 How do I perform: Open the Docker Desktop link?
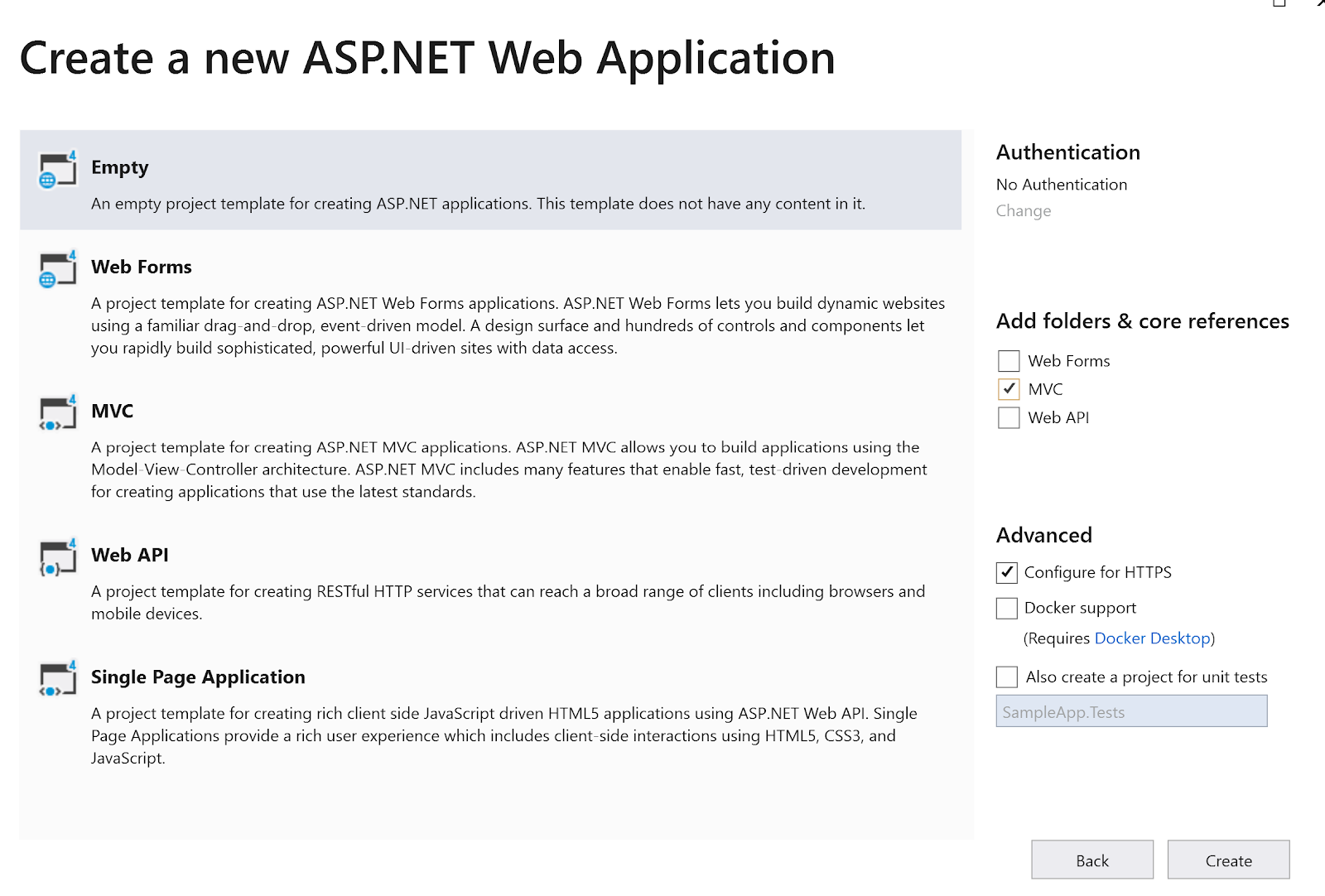click(x=1153, y=638)
